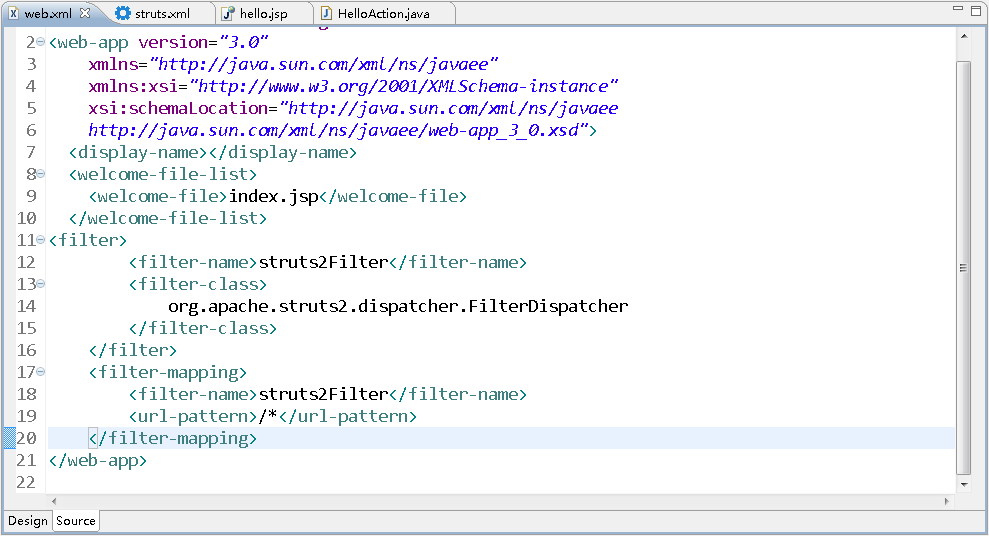989x536 pixels.
Task: Collapse the filter element fold marker
Action: [x=41, y=240]
